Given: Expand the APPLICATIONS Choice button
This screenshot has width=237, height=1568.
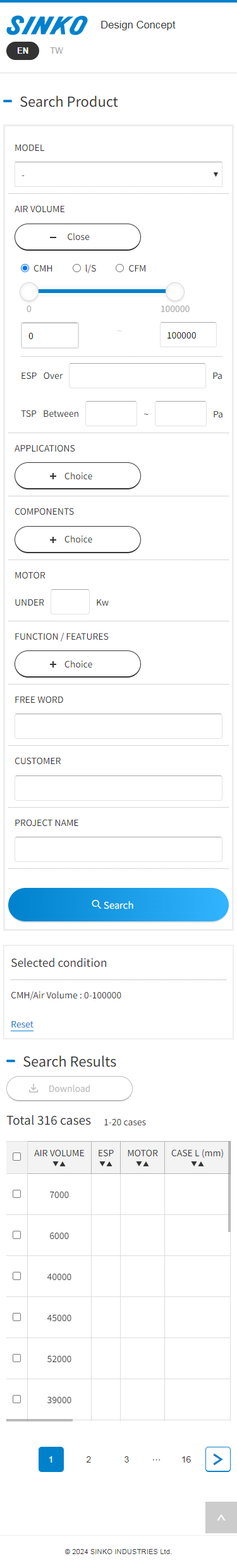Looking at the screenshot, I should [78, 476].
